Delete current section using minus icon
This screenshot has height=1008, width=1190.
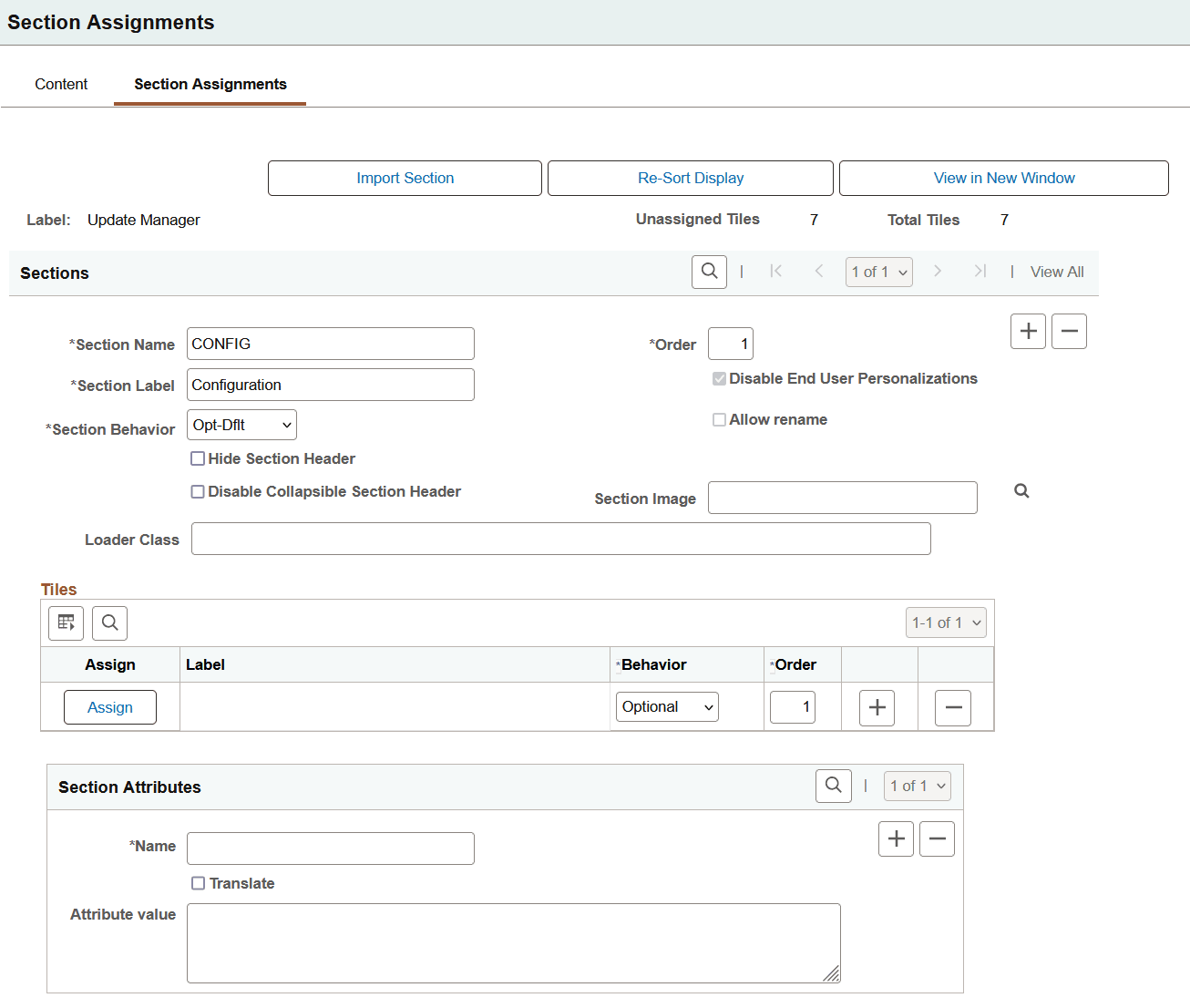click(x=1069, y=331)
